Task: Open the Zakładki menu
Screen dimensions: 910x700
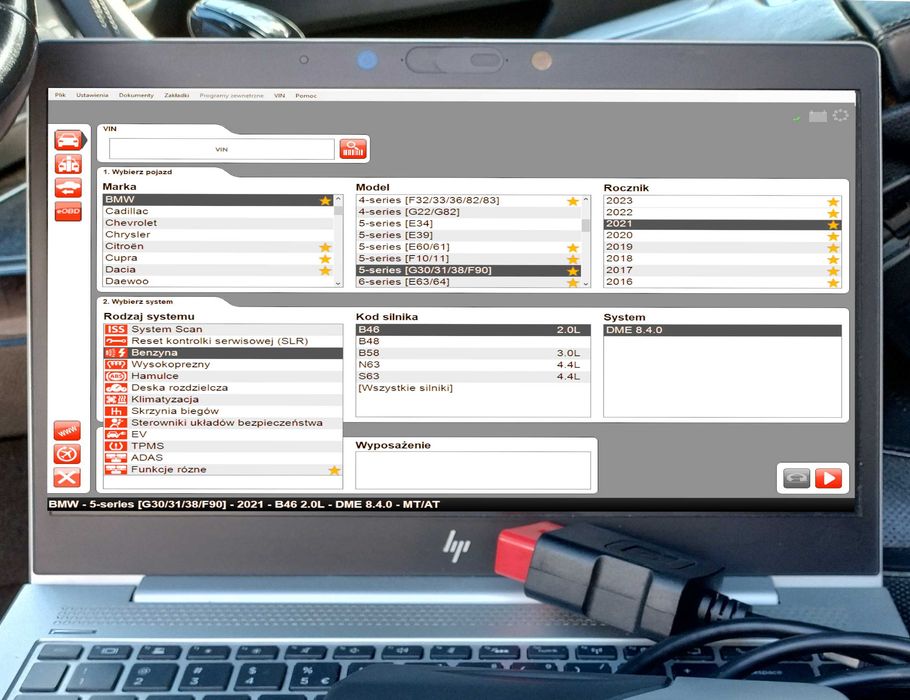Action: coord(177,95)
